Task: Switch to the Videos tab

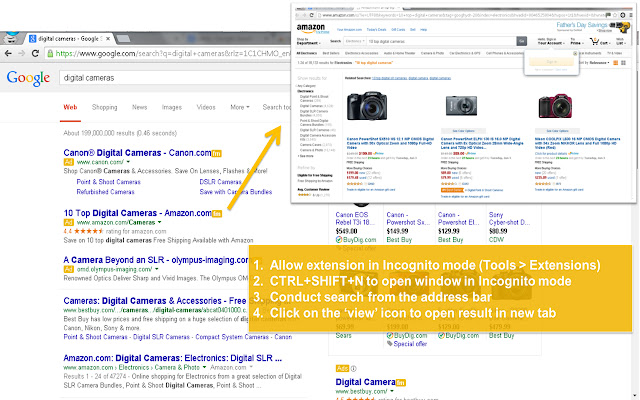Action: coord(206,107)
